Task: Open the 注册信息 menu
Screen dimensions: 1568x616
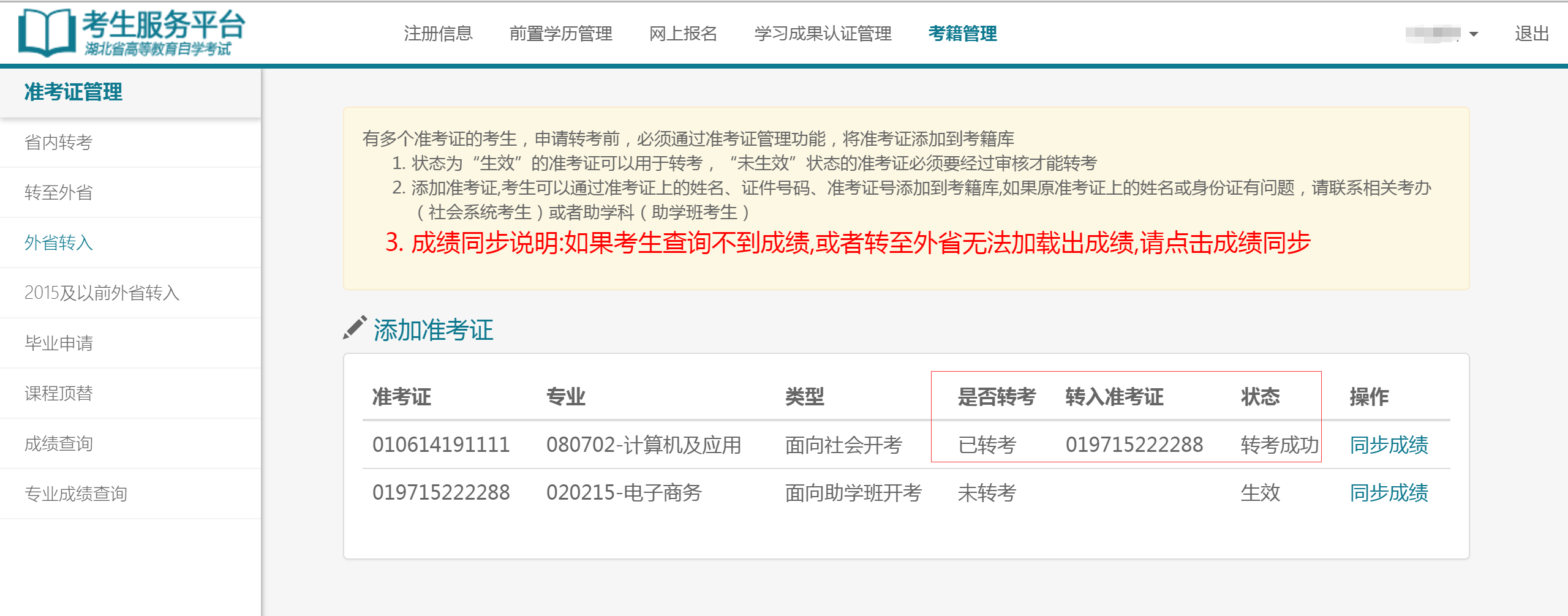Action: 438,34
